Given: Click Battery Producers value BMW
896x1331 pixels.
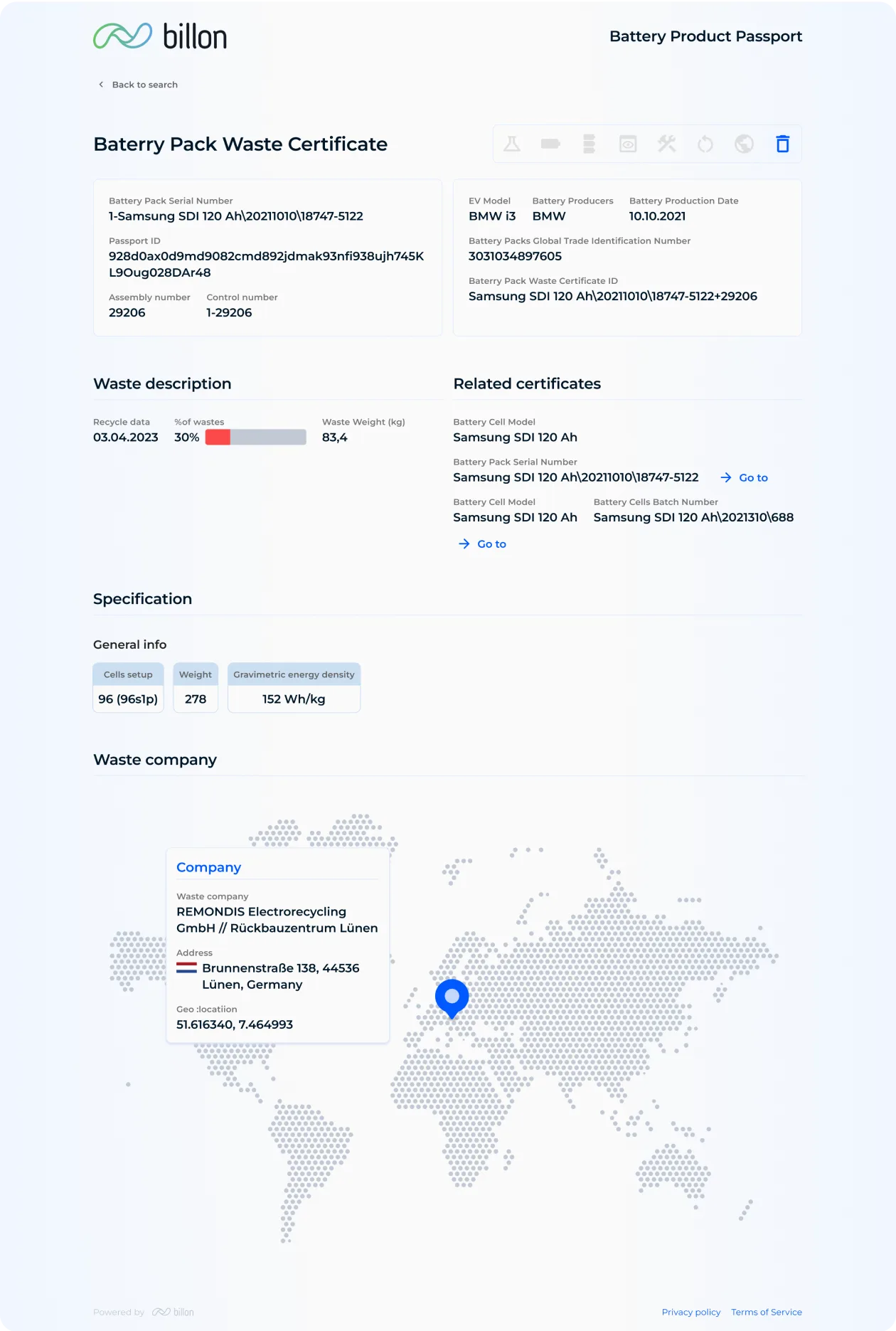Looking at the screenshot, I should (x=549, y=216).
